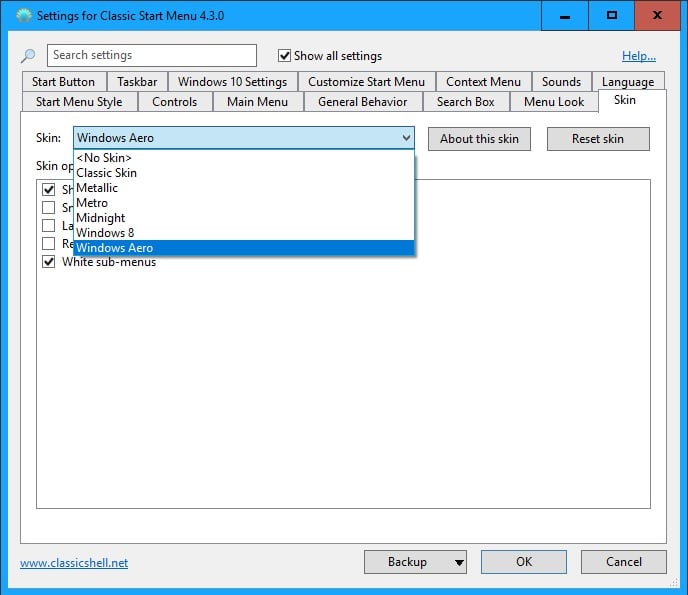Pick the Midnight skin option

point(244,218)
